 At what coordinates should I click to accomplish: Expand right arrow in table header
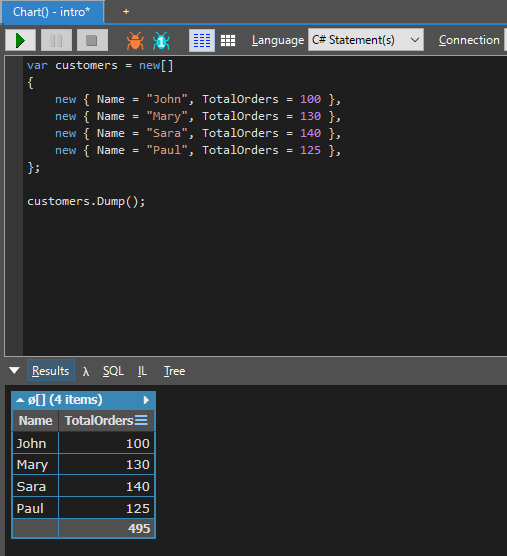tap(146, 400)
